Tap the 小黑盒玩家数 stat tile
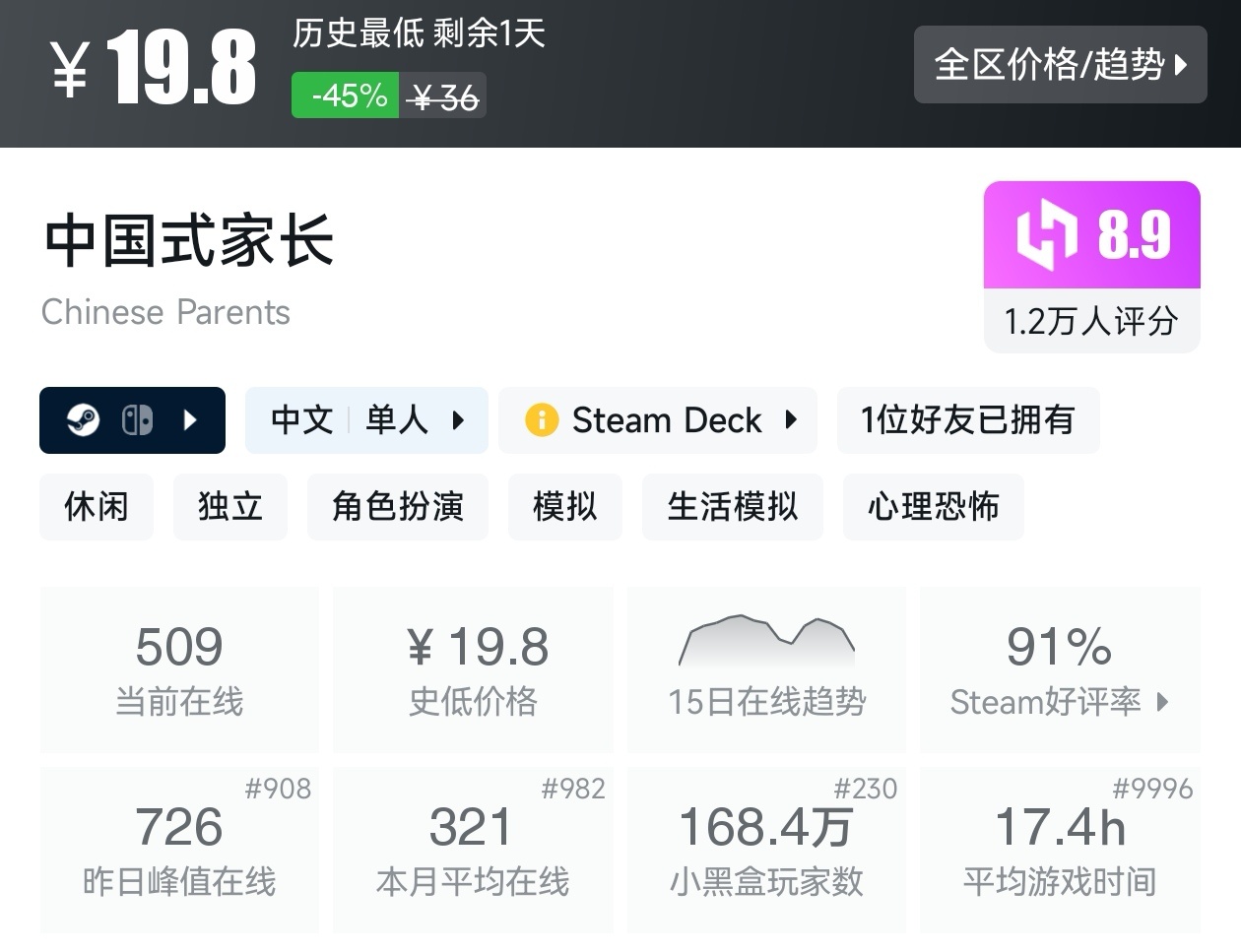The image size is (1241, 952). tap(766, 849)
